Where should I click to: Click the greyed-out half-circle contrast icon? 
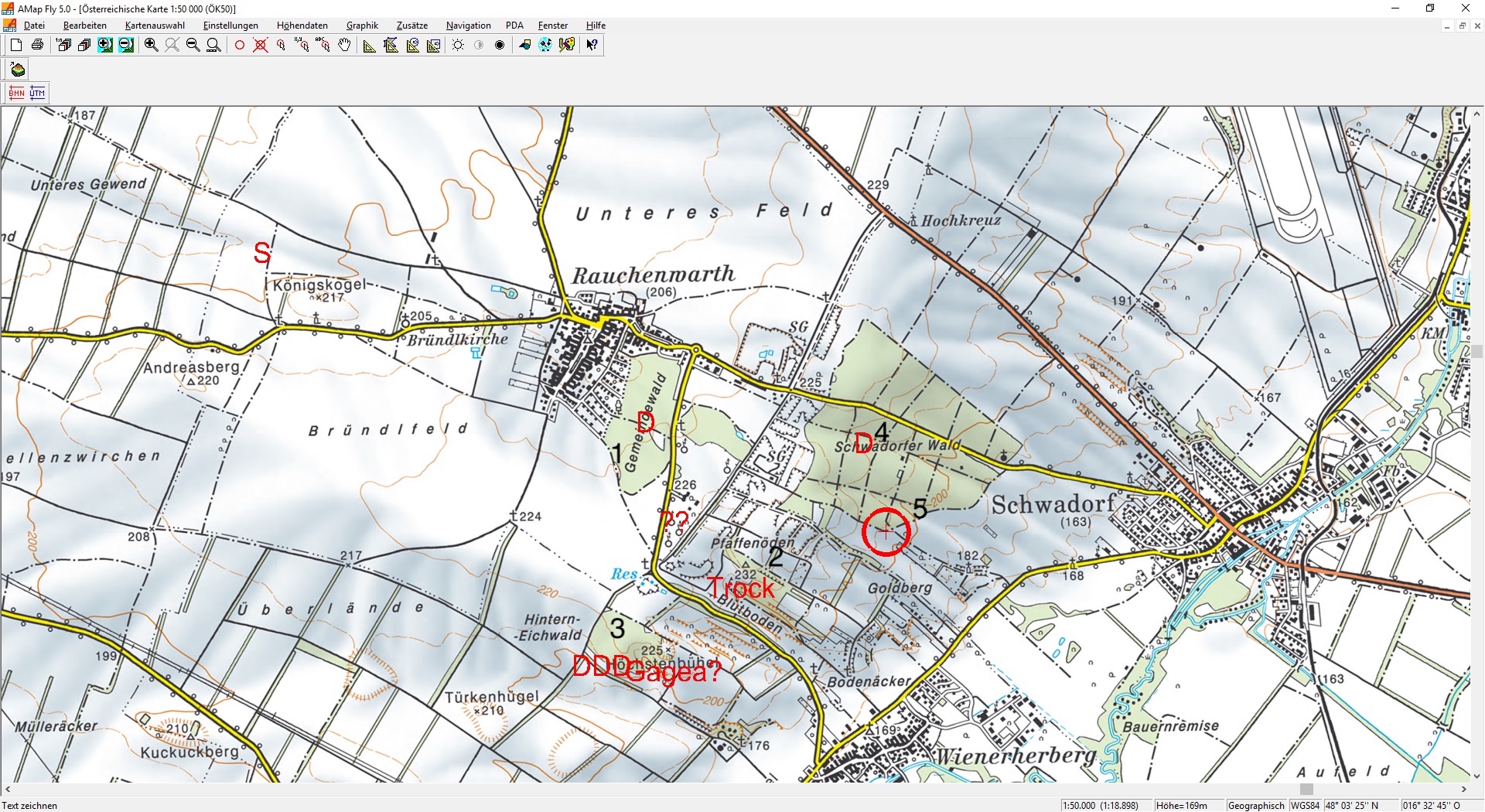coord(479,45)
